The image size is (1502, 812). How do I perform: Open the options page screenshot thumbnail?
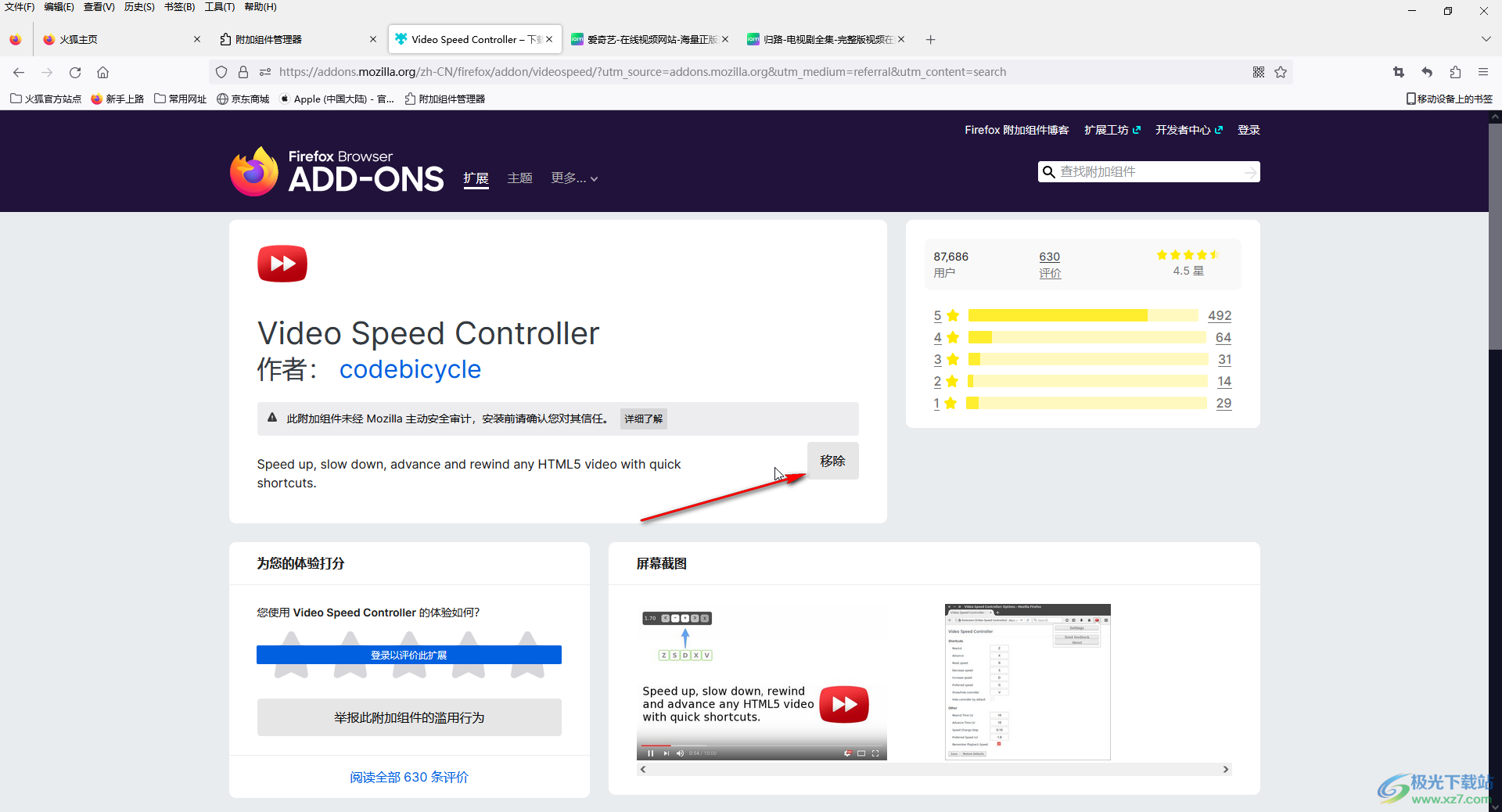tap(1028, 682)
